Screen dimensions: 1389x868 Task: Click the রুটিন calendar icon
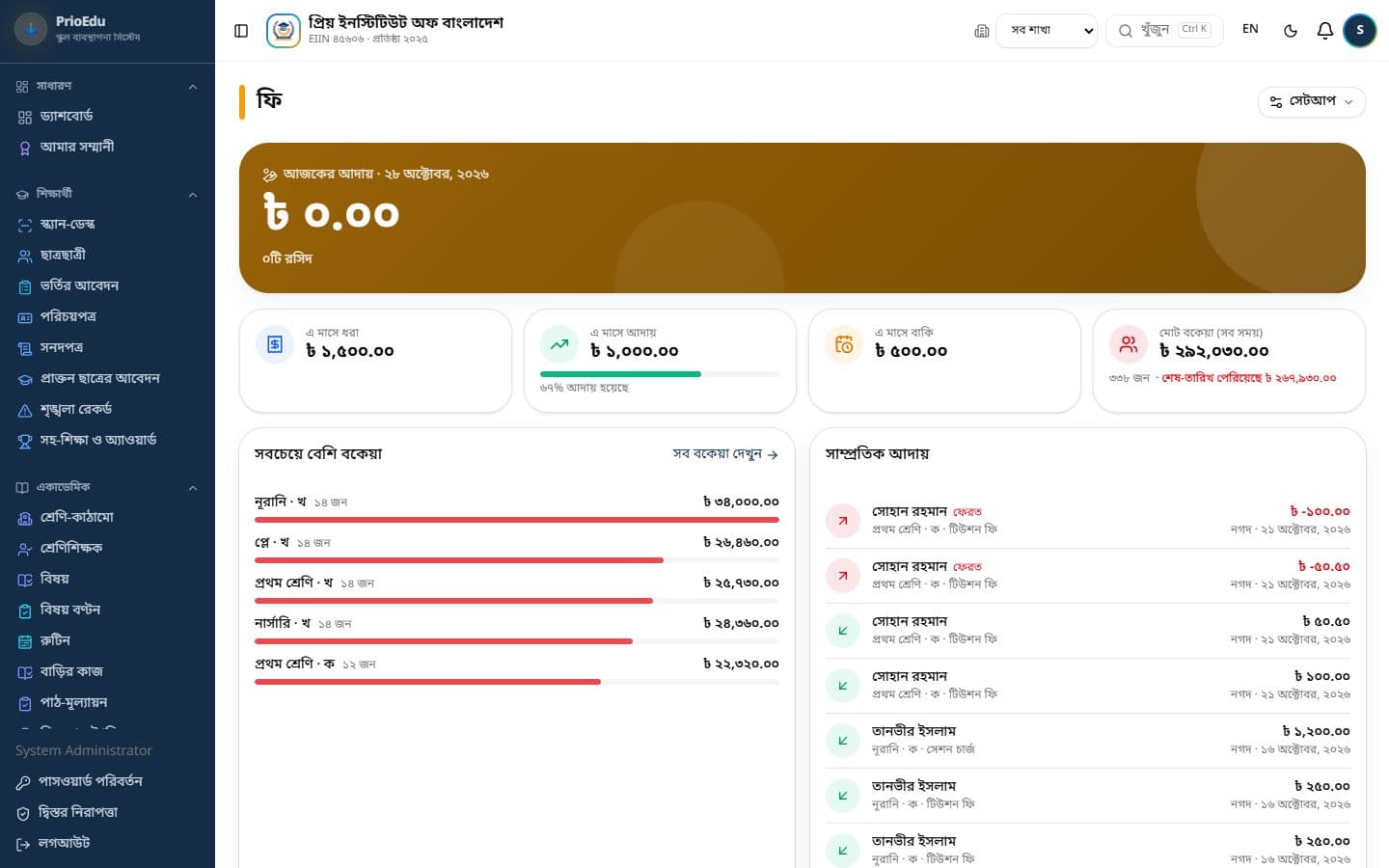click(x=25, y=641)
